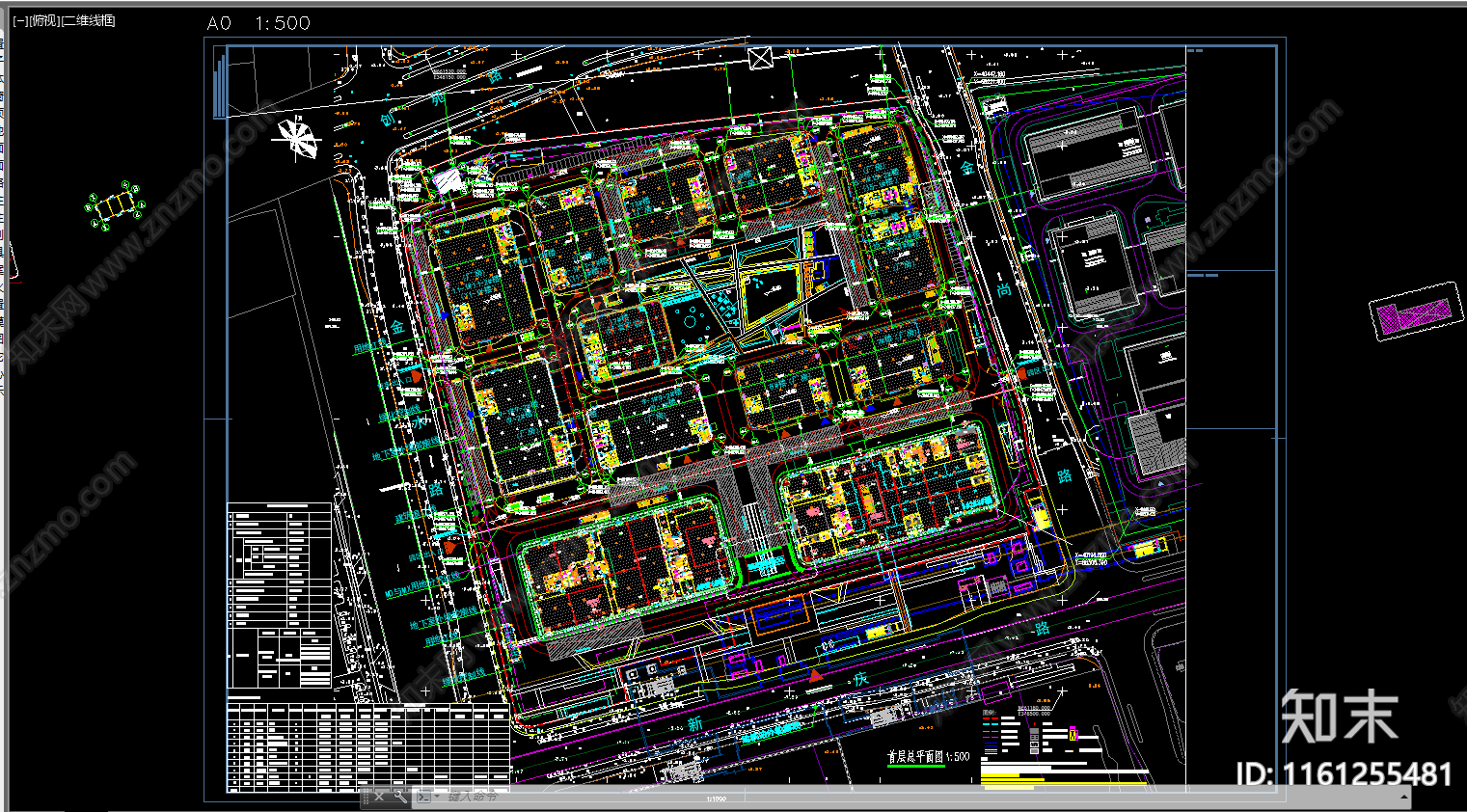The image size is (1467, 812).
Task: Open recent commands via the prompt icon
Action: 424,797
